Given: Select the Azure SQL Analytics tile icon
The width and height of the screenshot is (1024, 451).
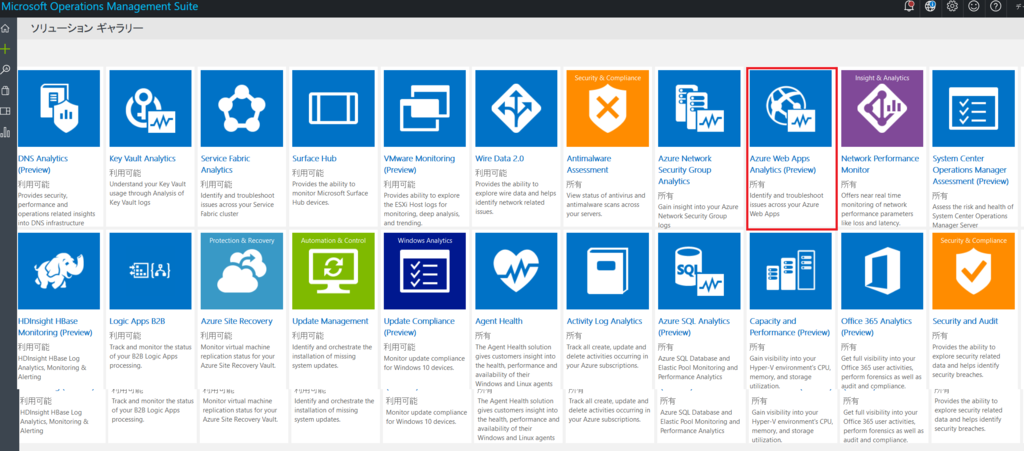Looking at the screenshot, I should (x=699, y=271).
